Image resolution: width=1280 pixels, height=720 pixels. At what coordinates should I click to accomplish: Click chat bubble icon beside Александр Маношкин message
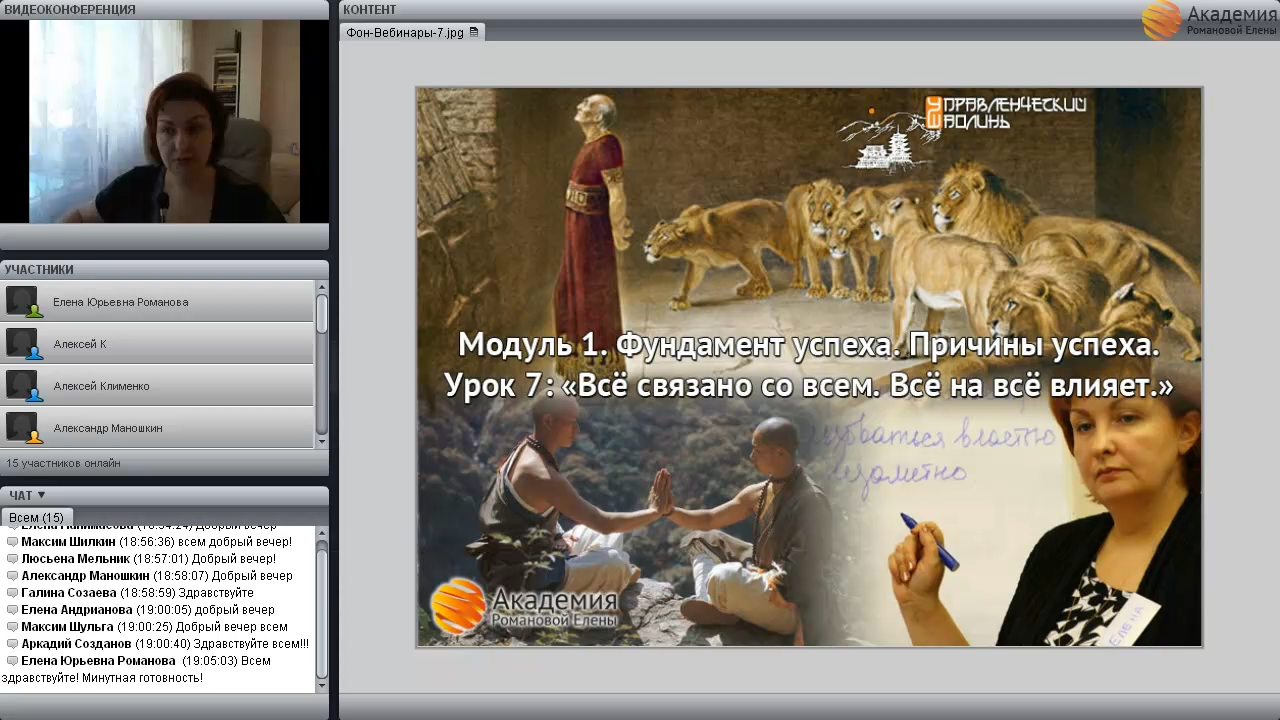[x=12, y=576]
